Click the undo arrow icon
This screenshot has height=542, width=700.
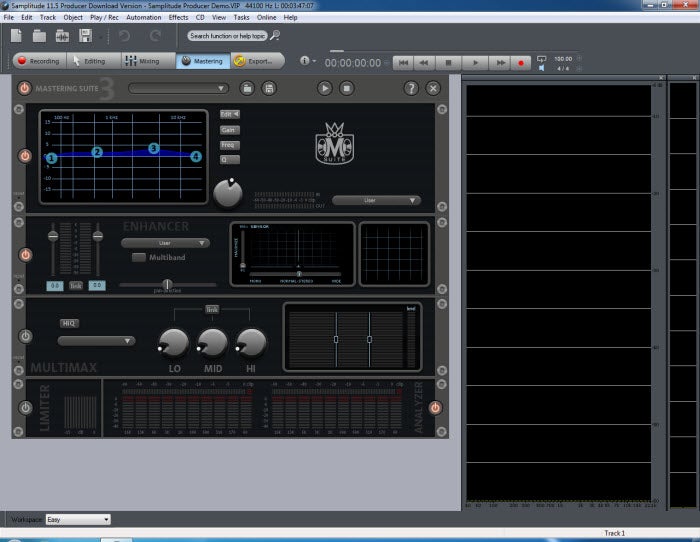(125, 36)
